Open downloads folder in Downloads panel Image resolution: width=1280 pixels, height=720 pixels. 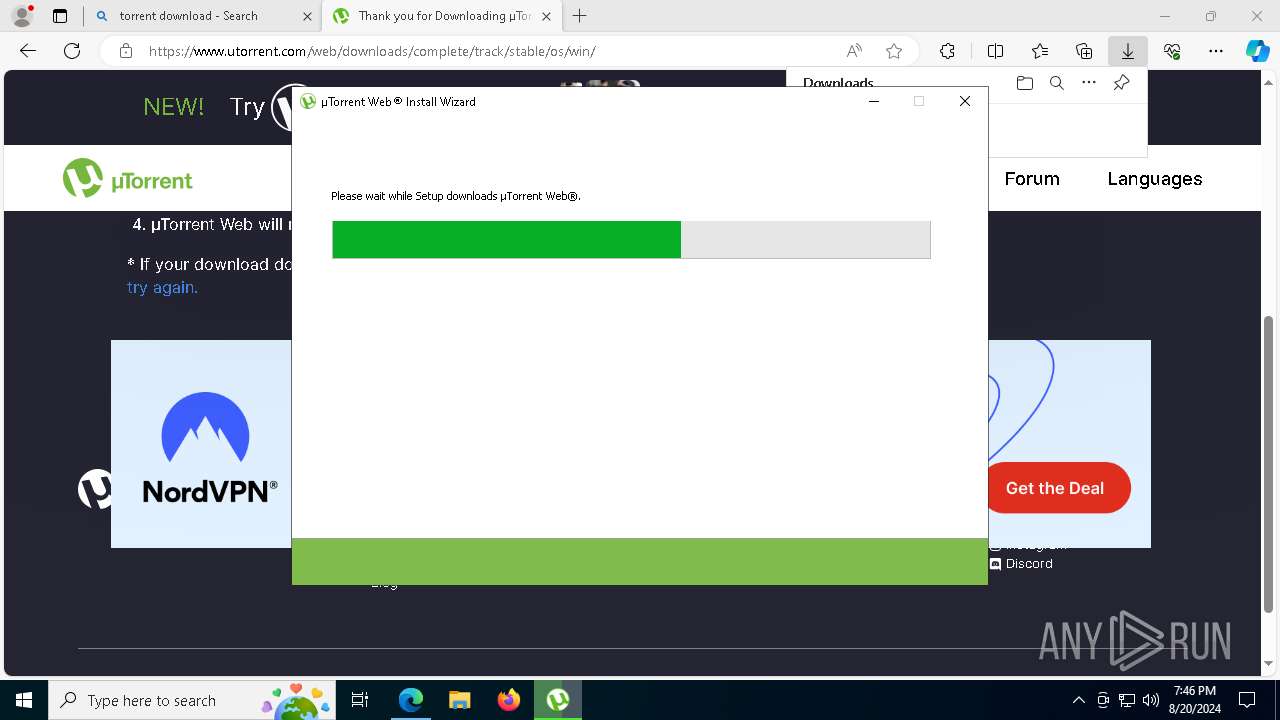coord(1024,83)
